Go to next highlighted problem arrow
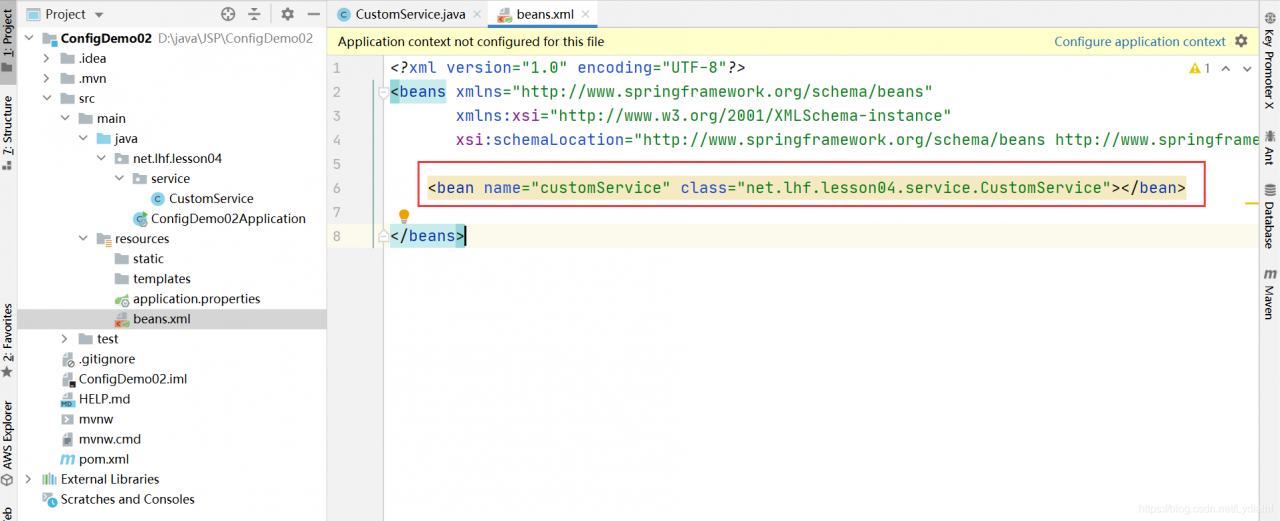 coord(1247,68)
